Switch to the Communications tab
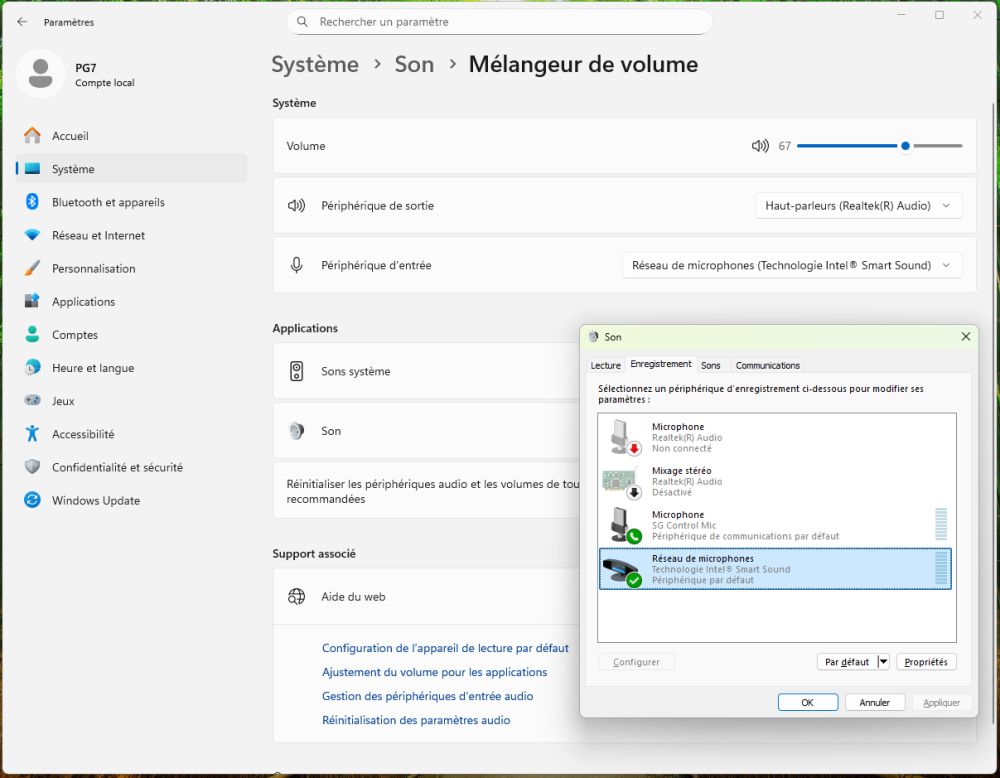This screenshot has width=1000, height=778. pyautogui.click(x=767, y=365)
